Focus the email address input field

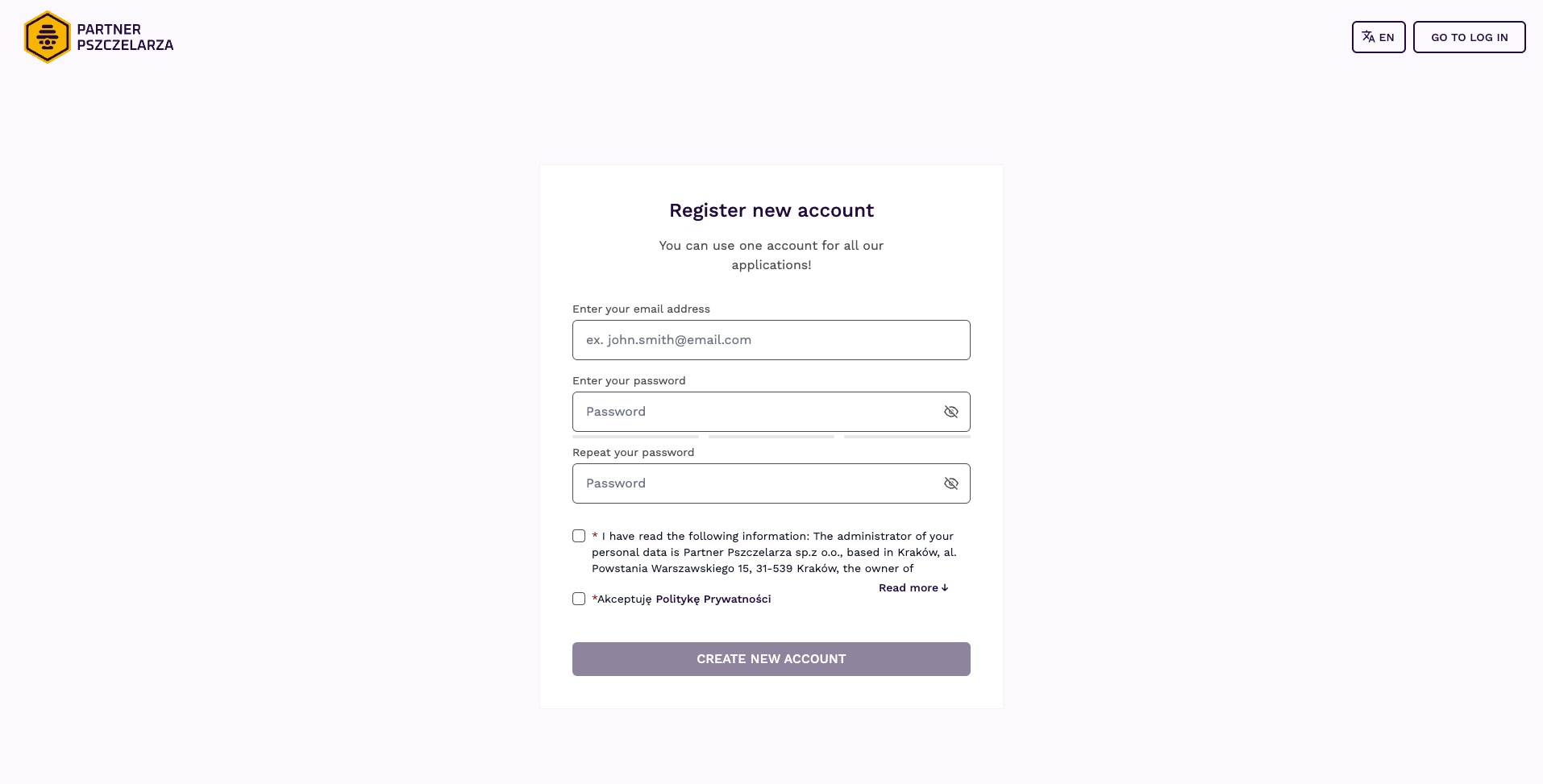(x=771, y=340)
